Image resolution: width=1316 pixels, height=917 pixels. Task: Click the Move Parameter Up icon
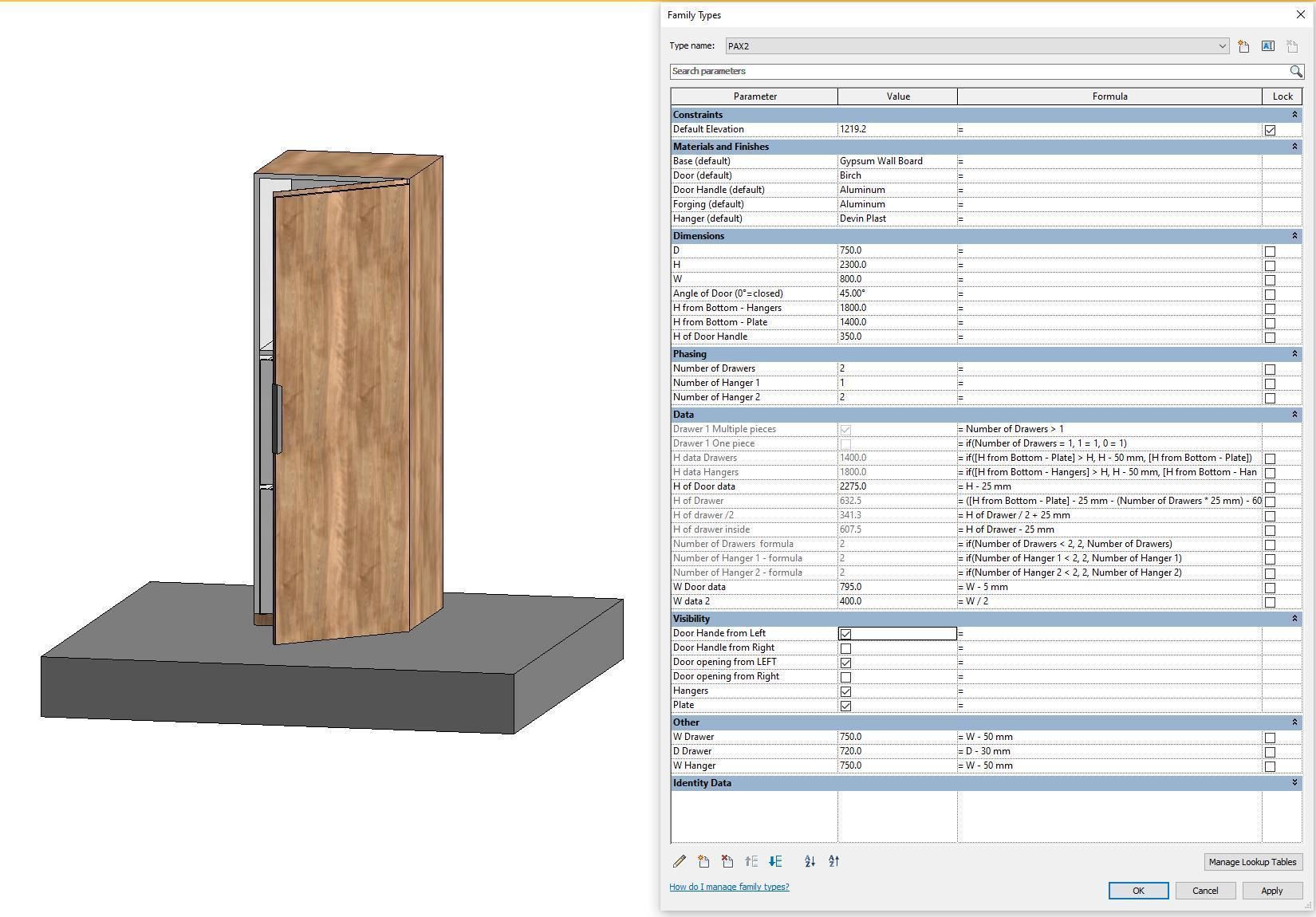coord(751,861)
